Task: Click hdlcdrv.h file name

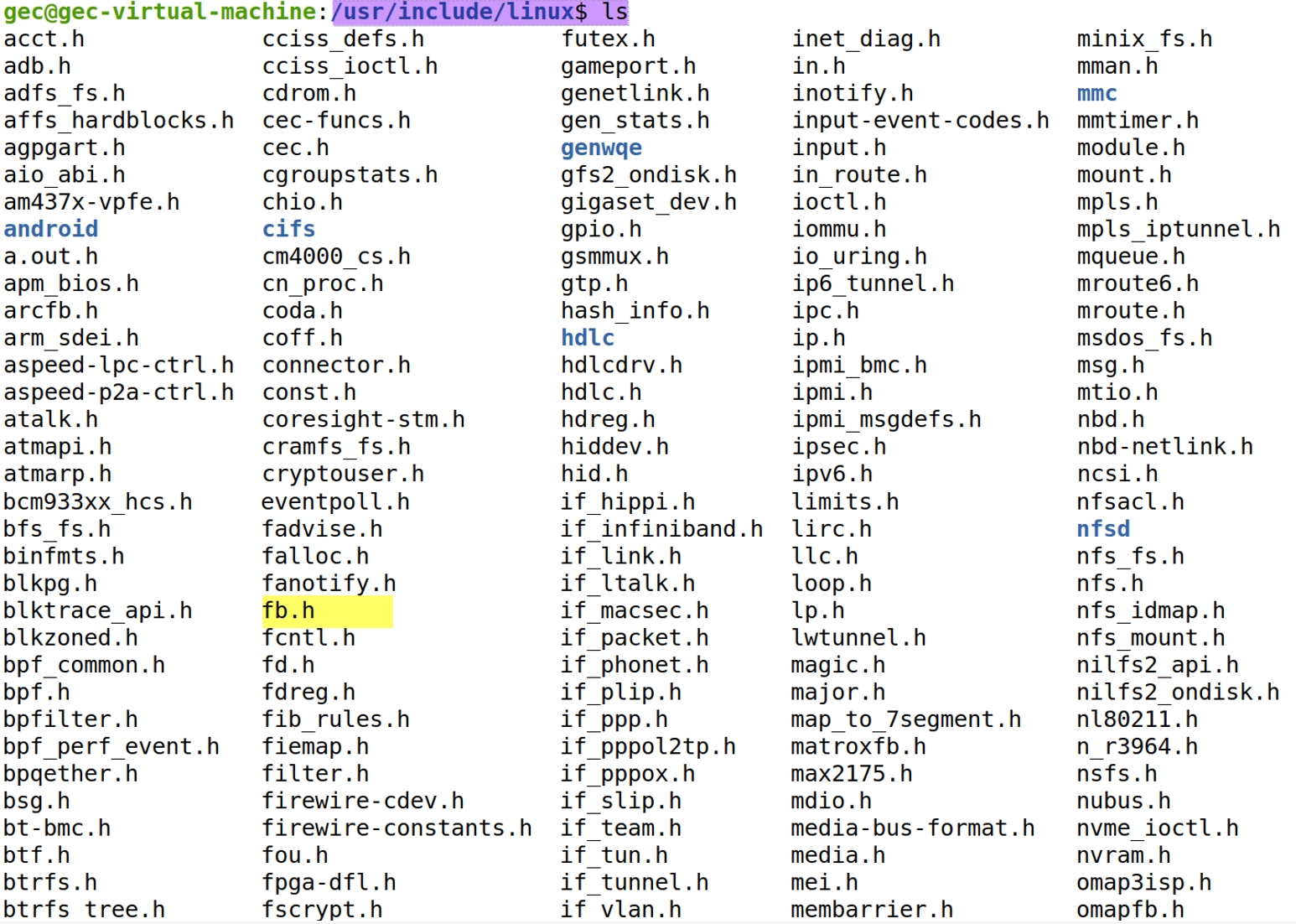Action: tap(622, 366)
